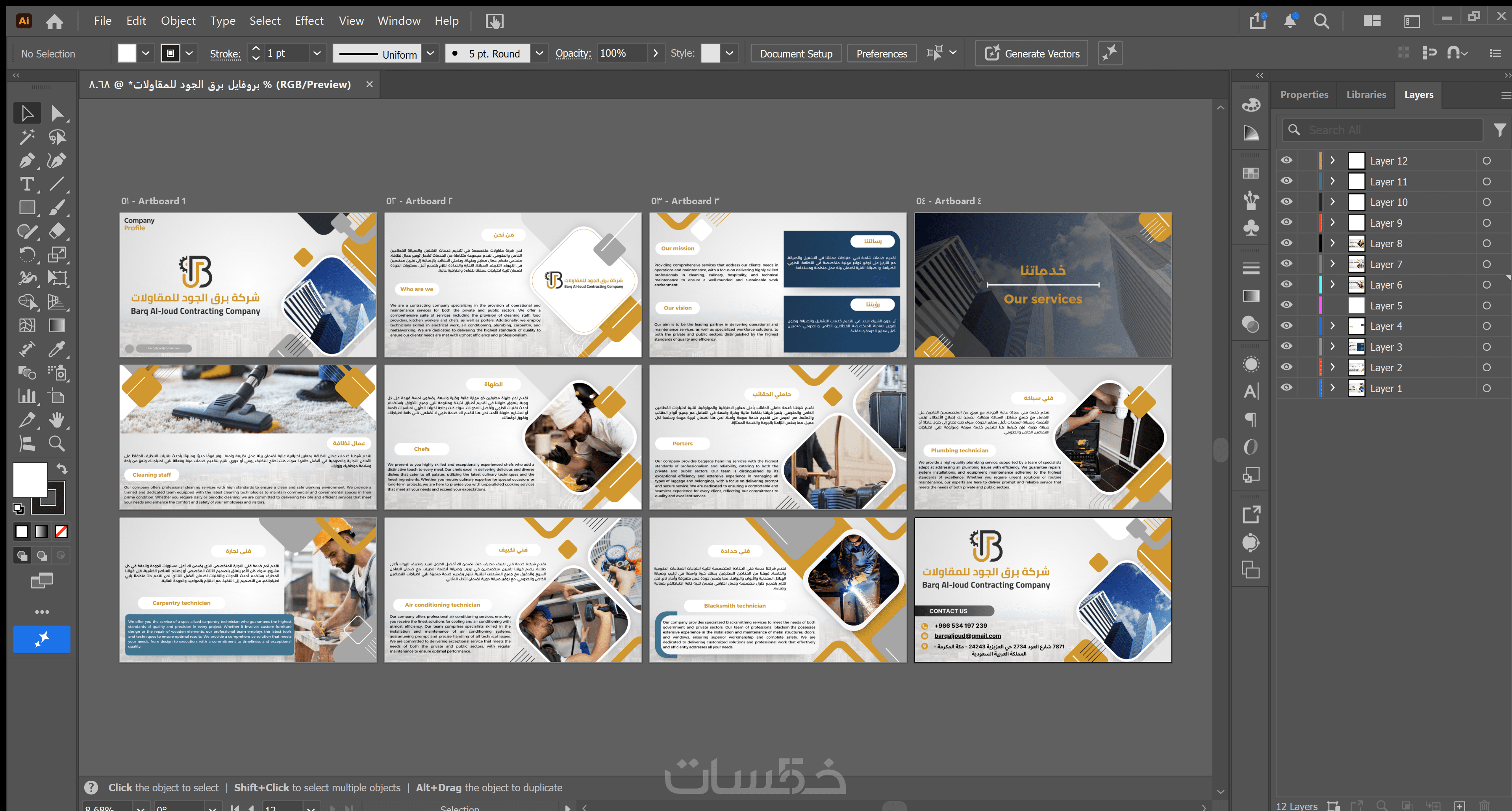This screenshot has width=1512, height=811.
Task: Activate the Type tool
Action: click(27, 184)
